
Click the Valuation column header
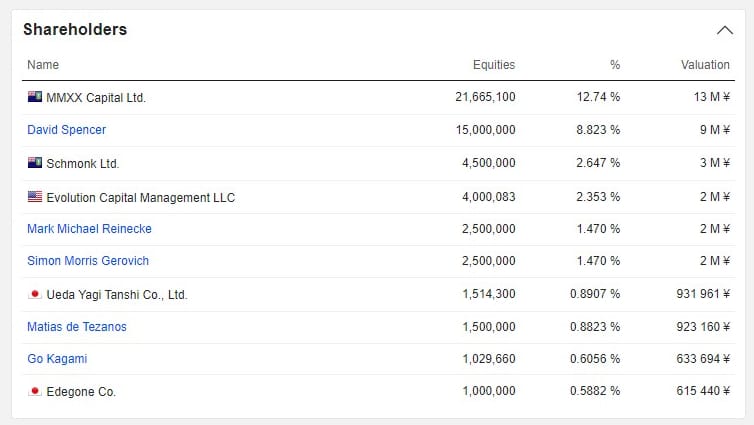(705, 65)
